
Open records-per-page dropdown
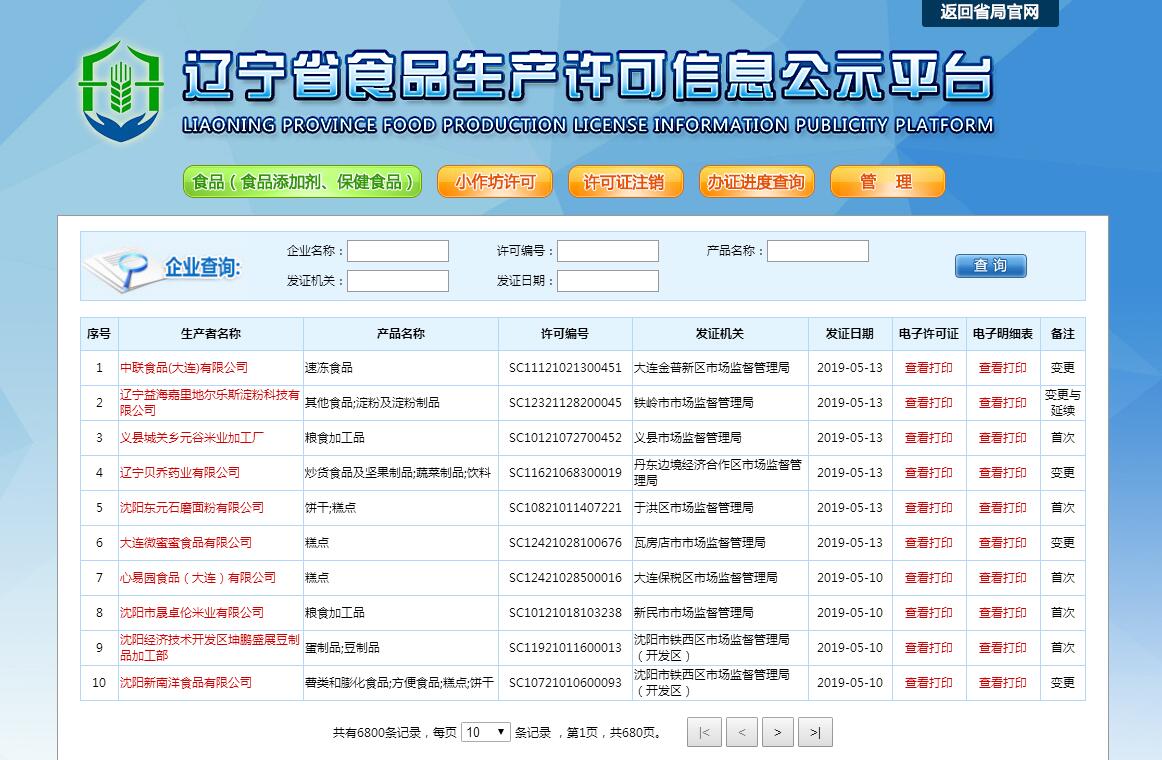tap(486, 732)
